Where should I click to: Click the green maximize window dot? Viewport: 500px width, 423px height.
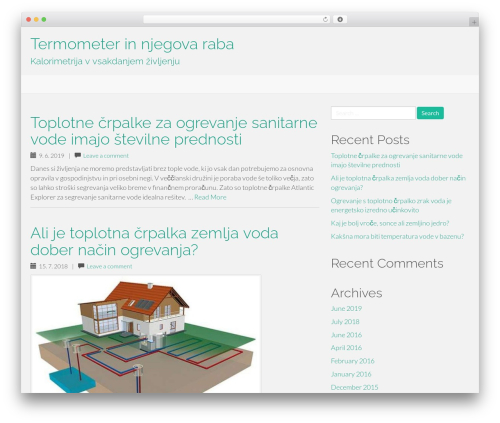tap(44, 20)
